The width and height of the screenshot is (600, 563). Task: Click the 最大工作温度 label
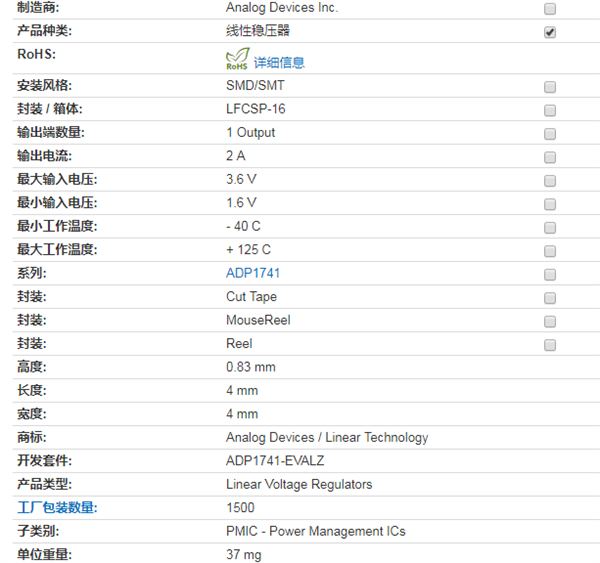57,250
